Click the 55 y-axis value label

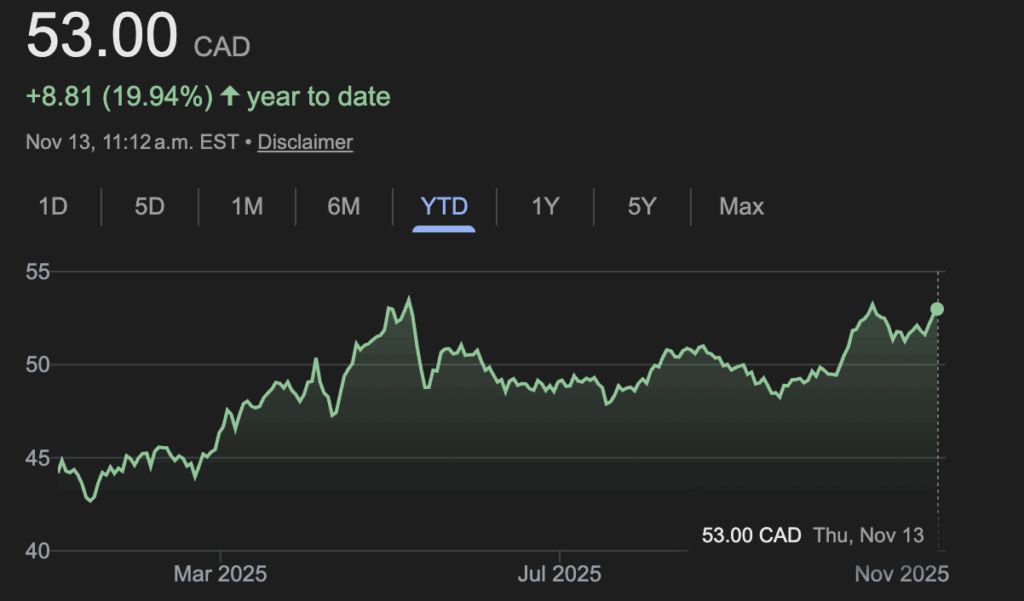click(40, 272)
